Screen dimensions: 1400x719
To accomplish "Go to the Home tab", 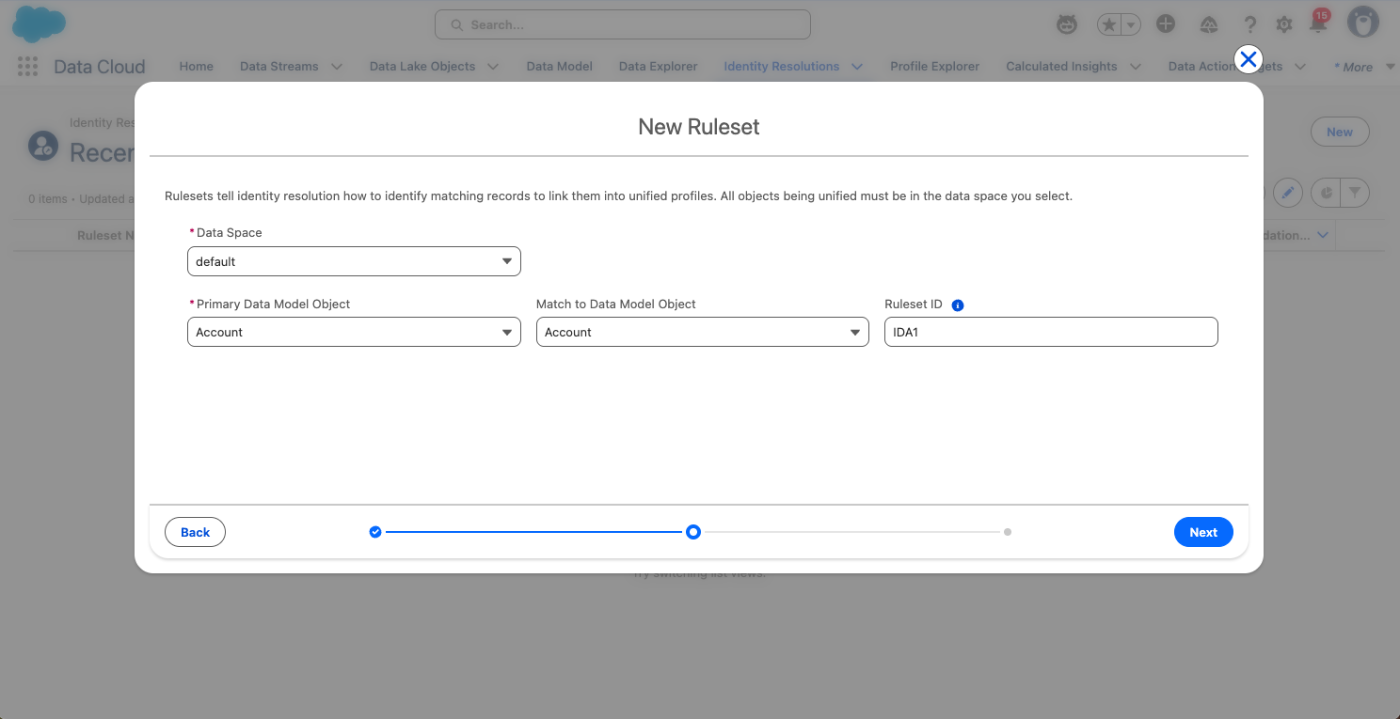I will (196, 66).
